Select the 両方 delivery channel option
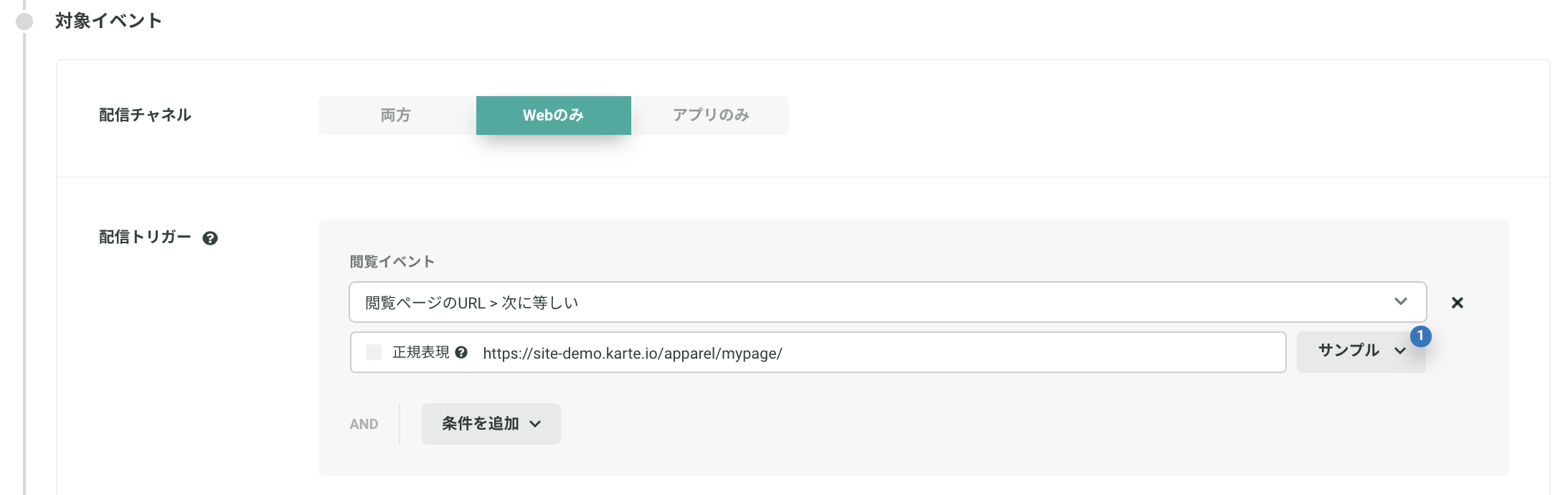Viewport: 1568px width, 495px height. pos(397,115)
